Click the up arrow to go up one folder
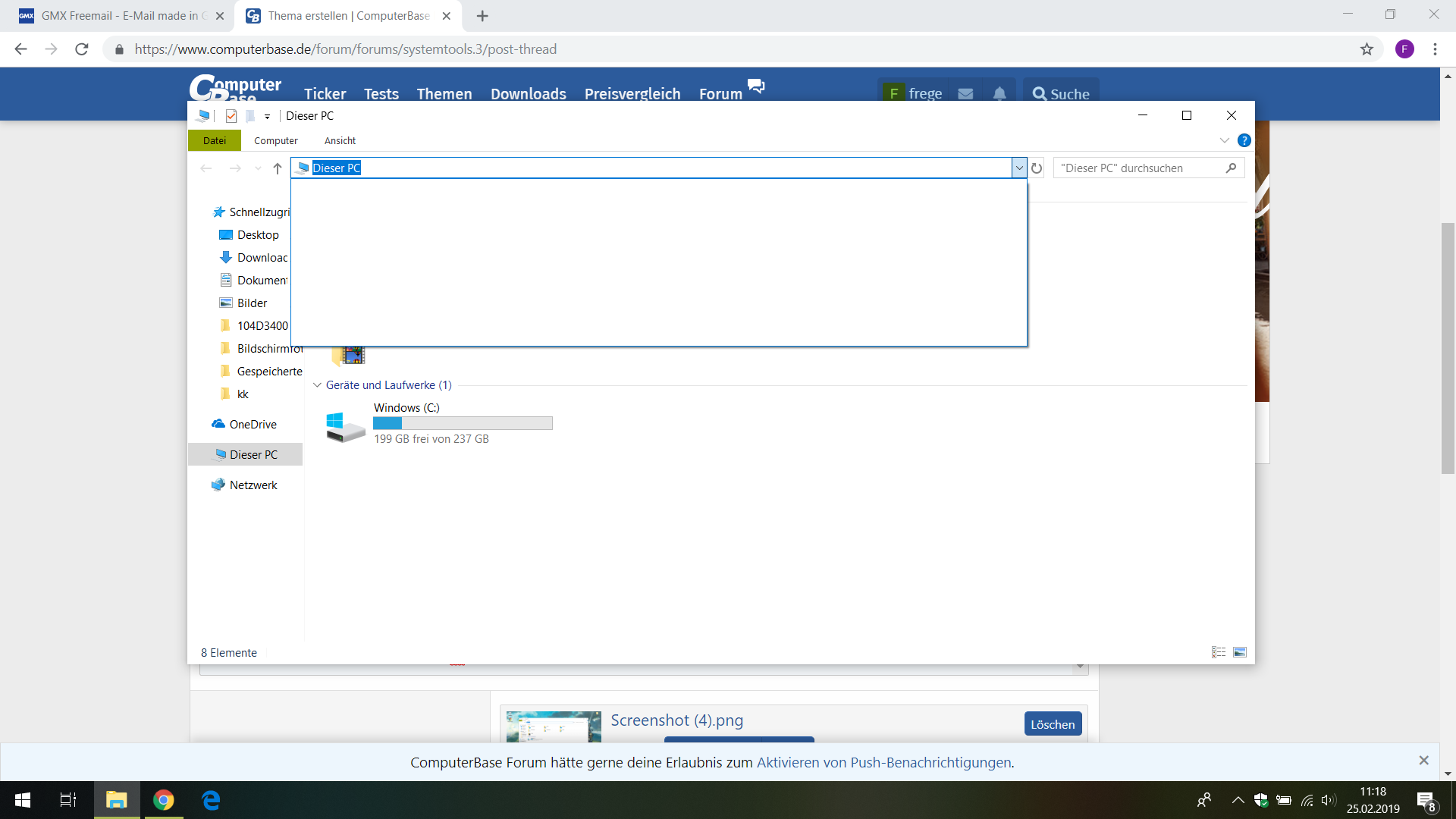Screen dimensions: 1456x819 click(x=278, y=168)
